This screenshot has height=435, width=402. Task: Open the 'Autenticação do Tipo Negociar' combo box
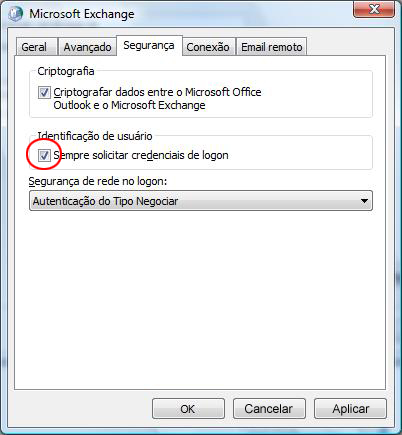[x=201, y=201]
